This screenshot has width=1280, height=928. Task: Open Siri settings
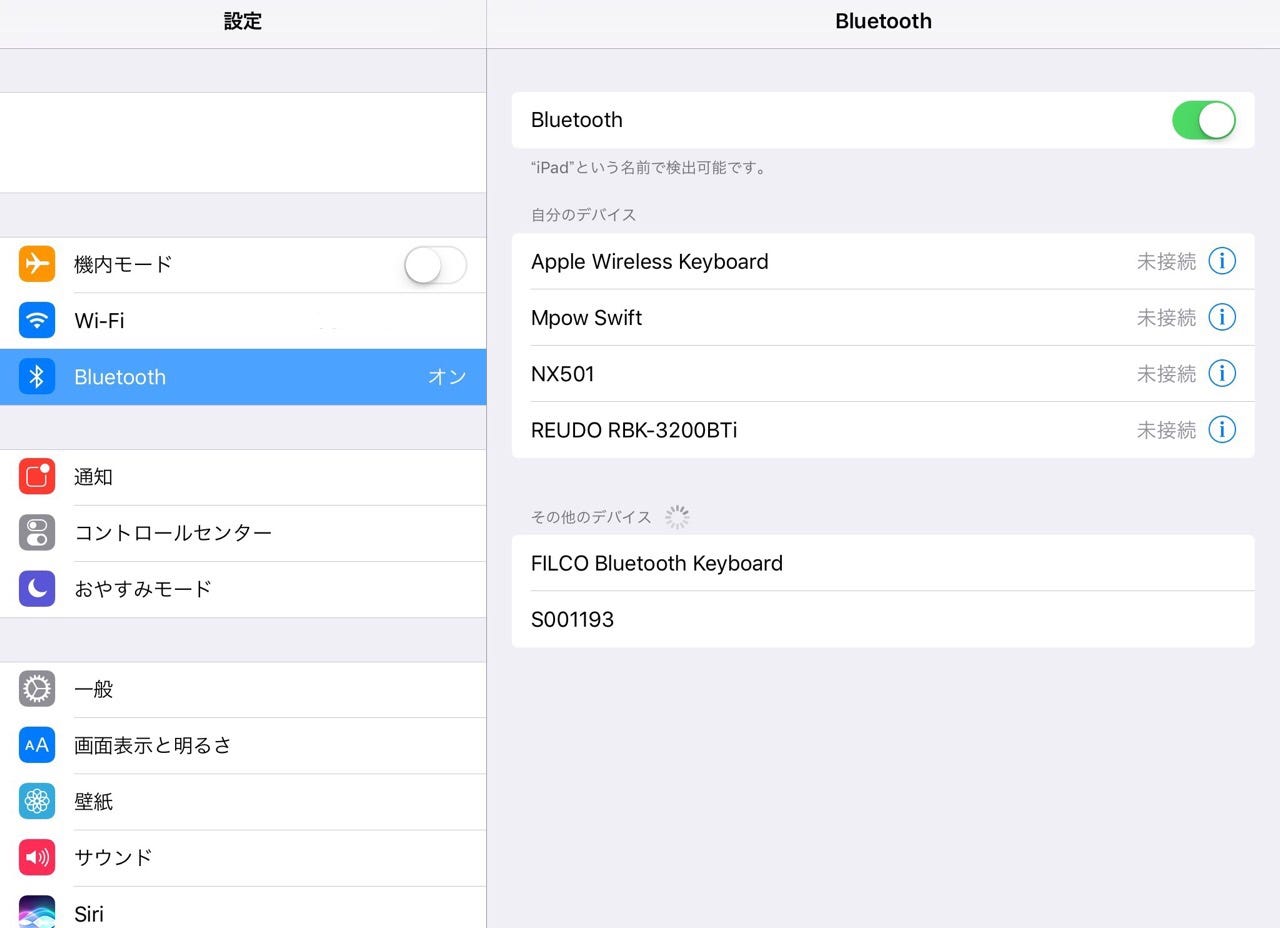[x=243, y=907]
